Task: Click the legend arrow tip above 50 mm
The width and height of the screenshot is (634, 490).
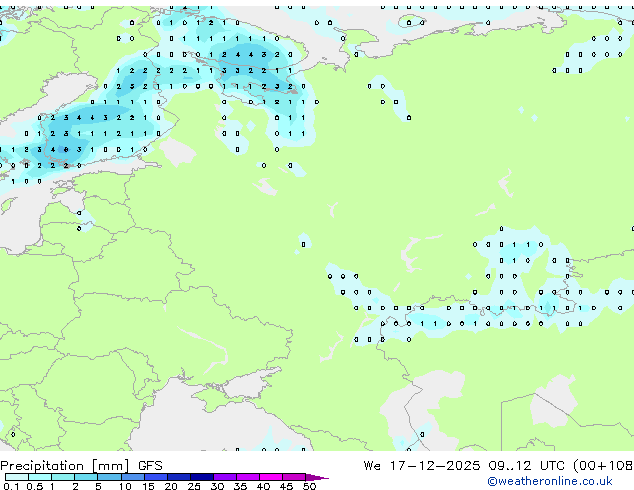Action: point(317,477)
